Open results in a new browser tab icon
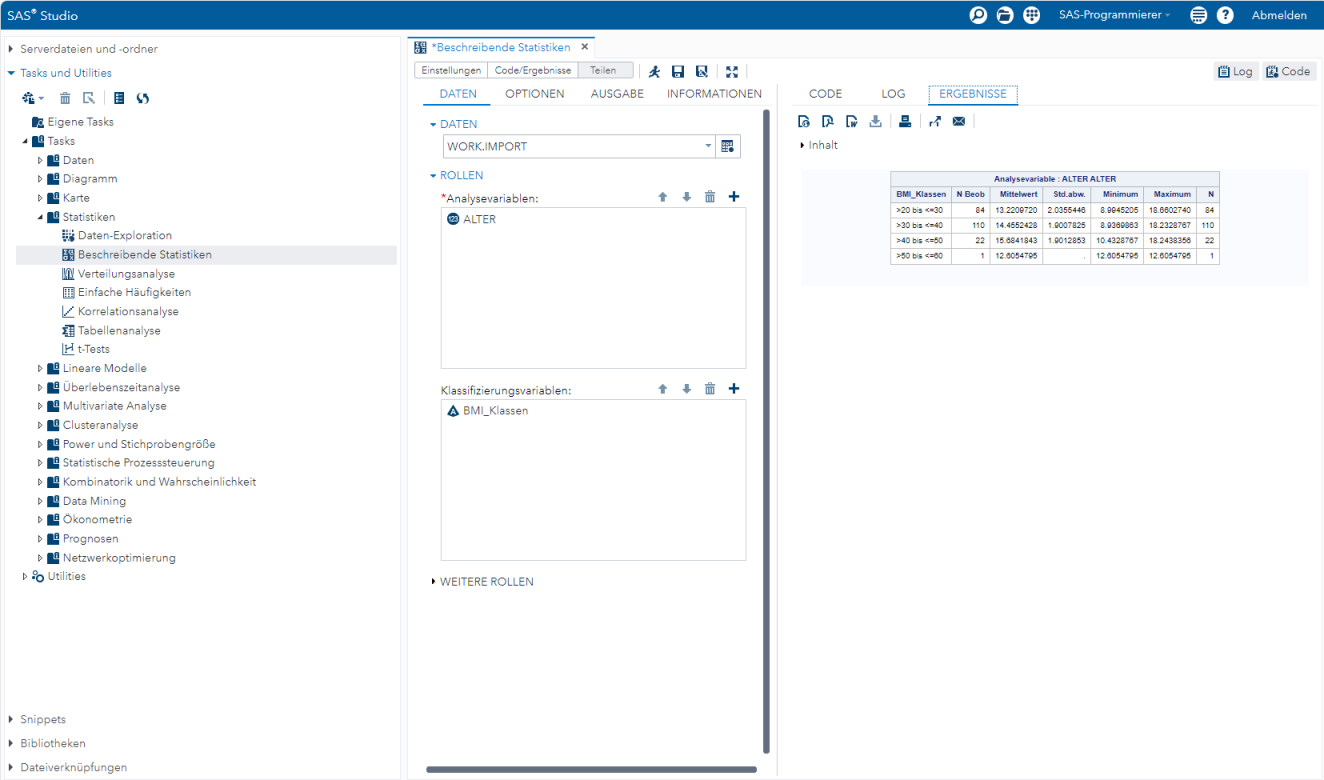This screenshot has height=780, width=1324. [935, 121]
